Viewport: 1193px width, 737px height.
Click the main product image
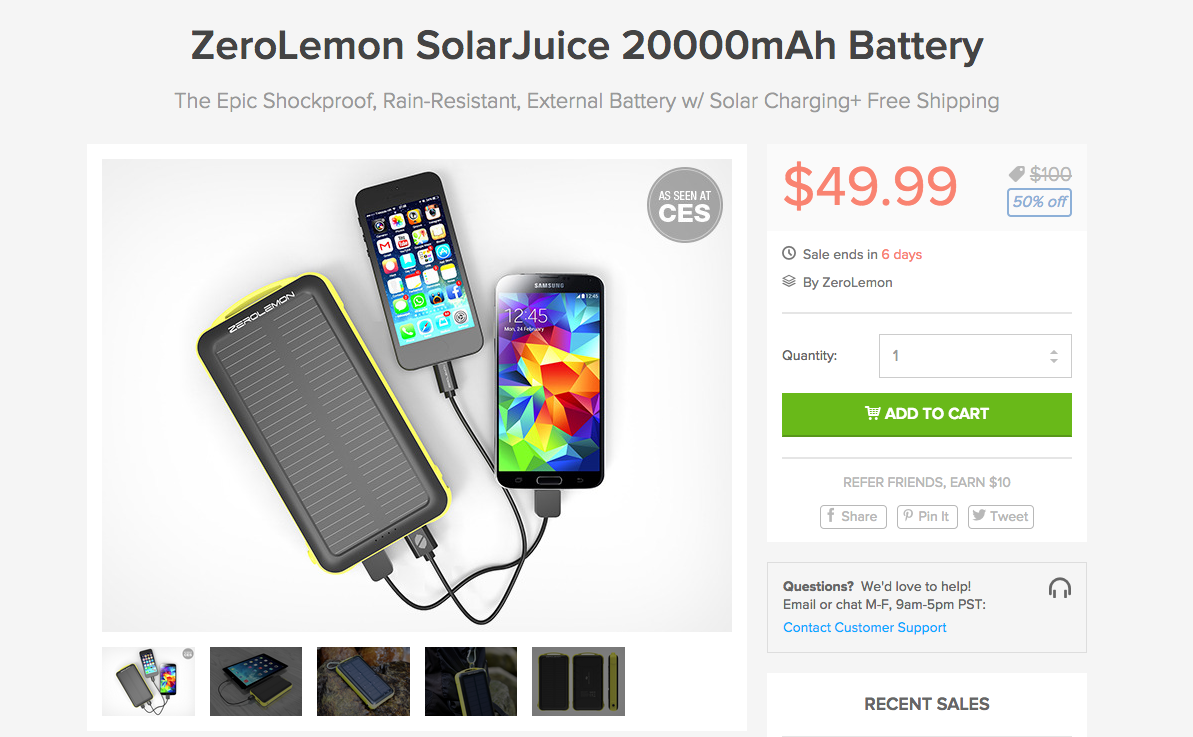pyautogui.click(x=416, y=395)
